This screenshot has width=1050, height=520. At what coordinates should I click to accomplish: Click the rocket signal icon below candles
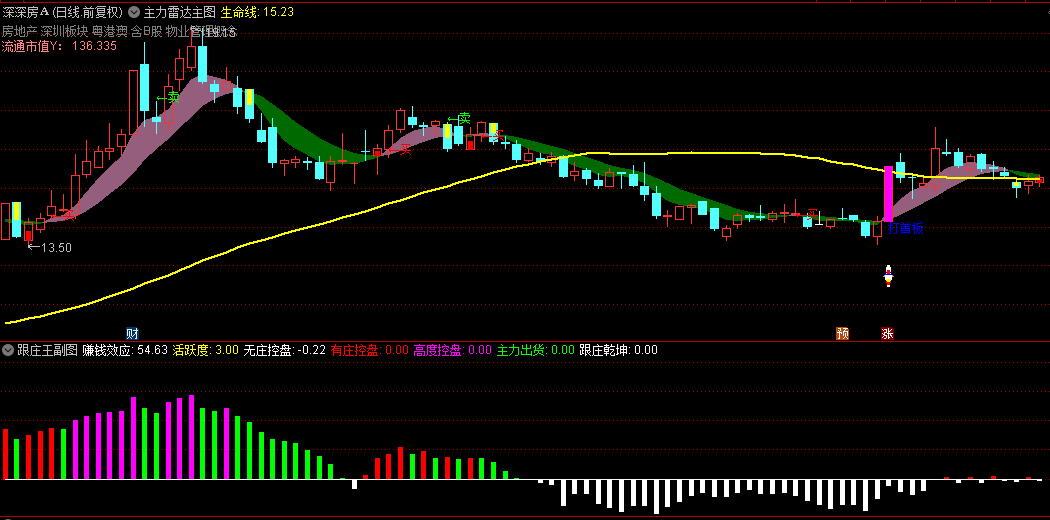[889, 276]
